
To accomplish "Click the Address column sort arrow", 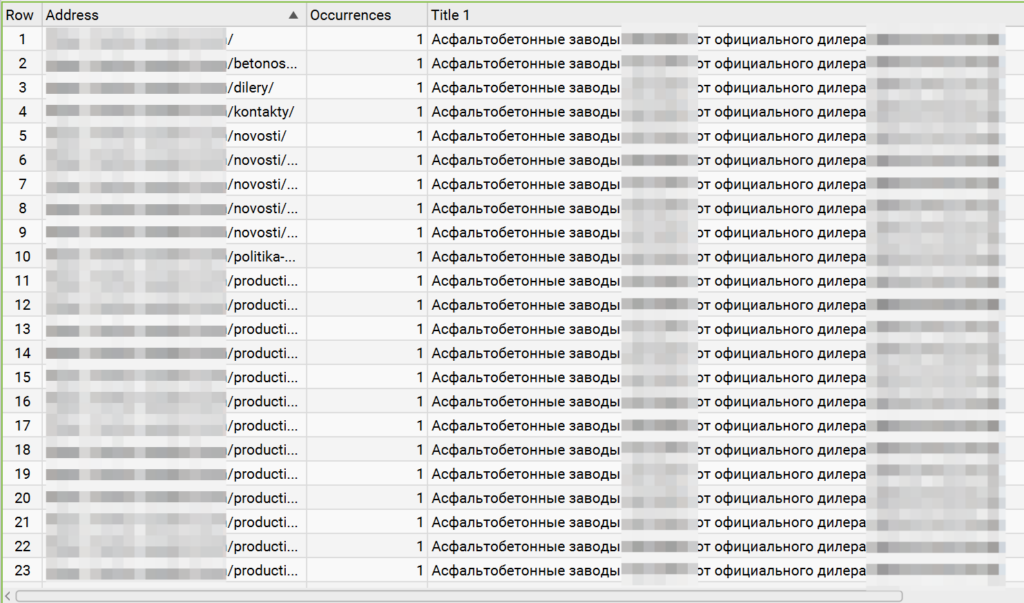I will (293, 16).
